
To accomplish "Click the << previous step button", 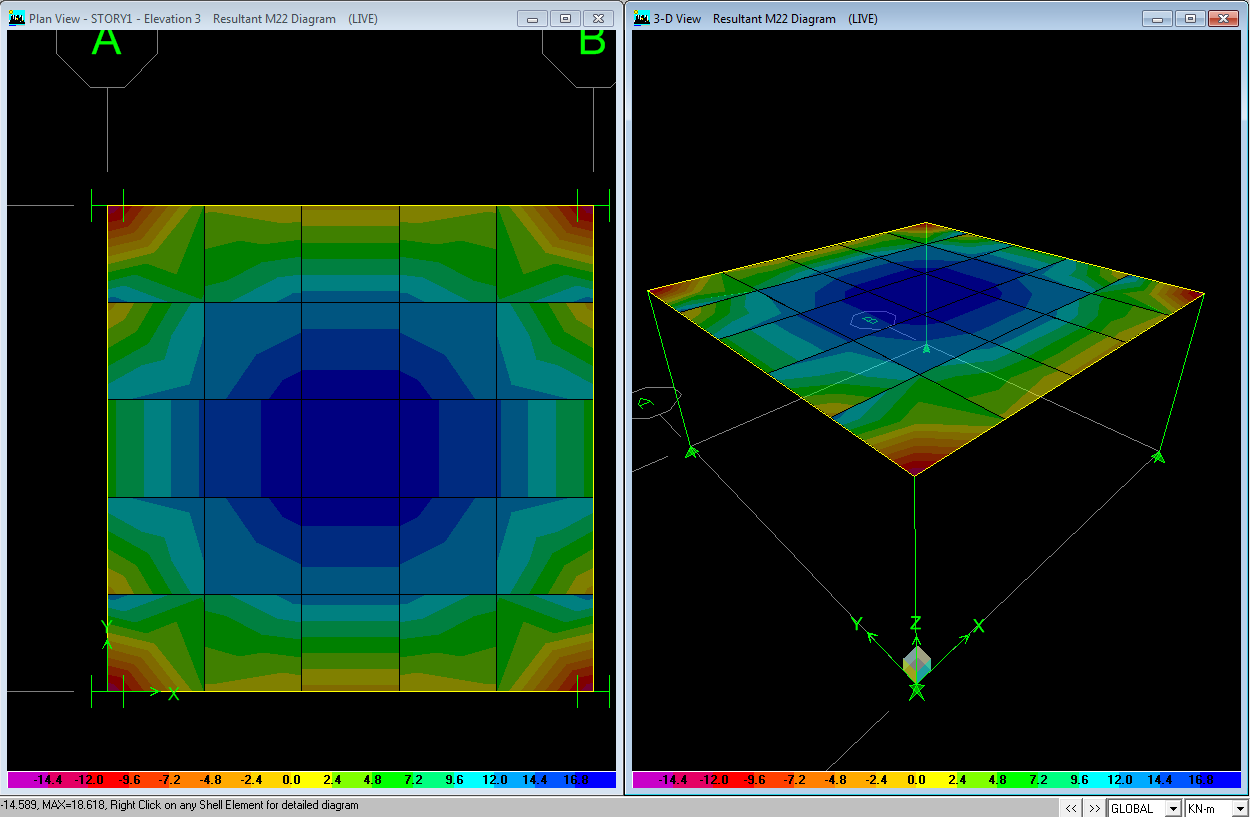I will point(1069,808).
